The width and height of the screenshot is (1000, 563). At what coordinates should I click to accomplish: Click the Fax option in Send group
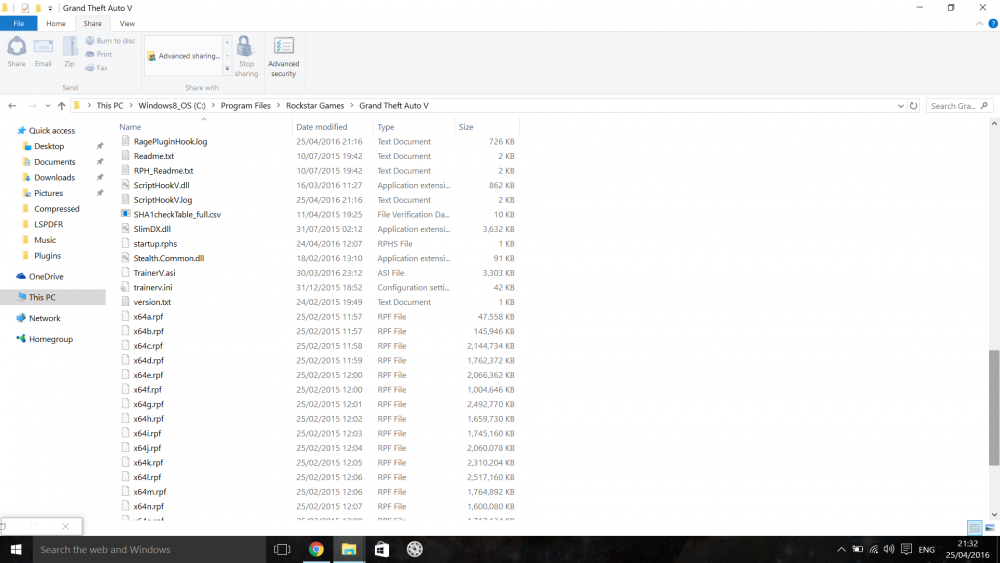pyautogui.click(x=96, y=68)
